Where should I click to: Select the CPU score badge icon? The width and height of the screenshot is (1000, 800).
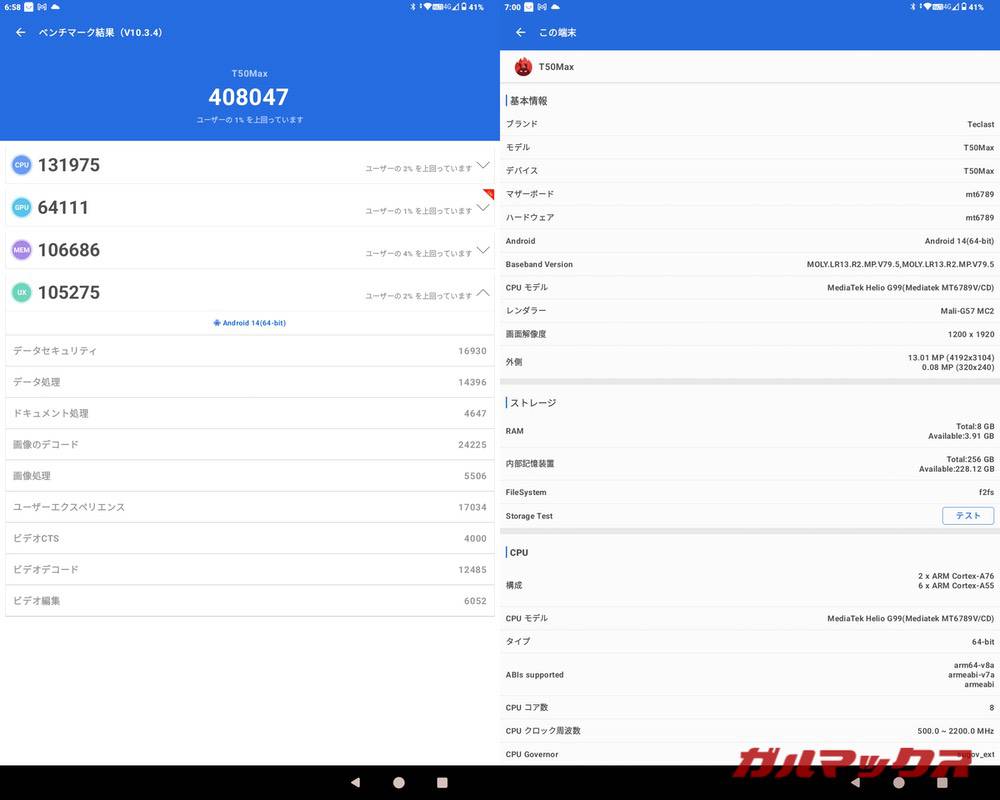[21, 164]
